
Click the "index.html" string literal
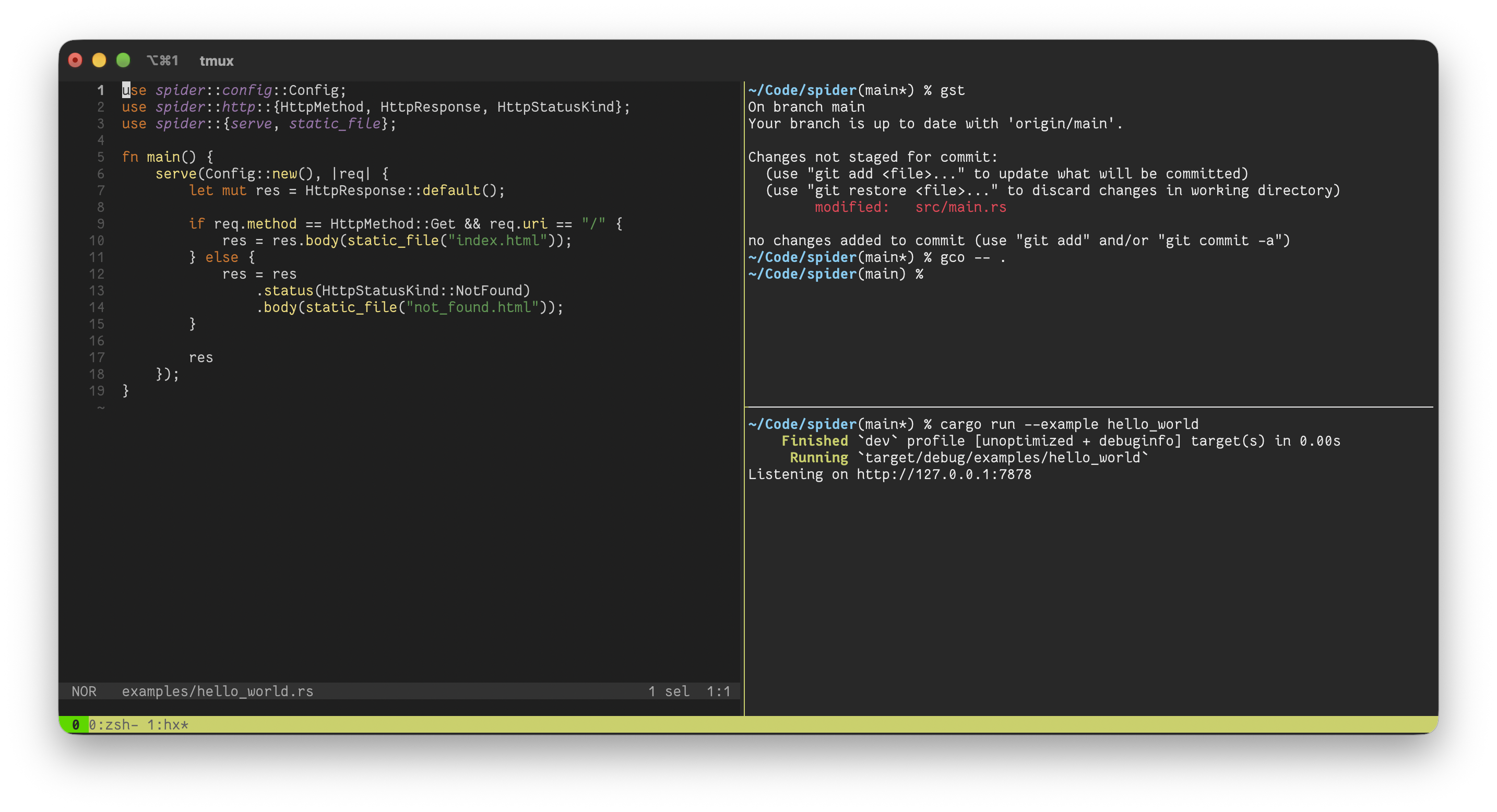coord(497,241)
